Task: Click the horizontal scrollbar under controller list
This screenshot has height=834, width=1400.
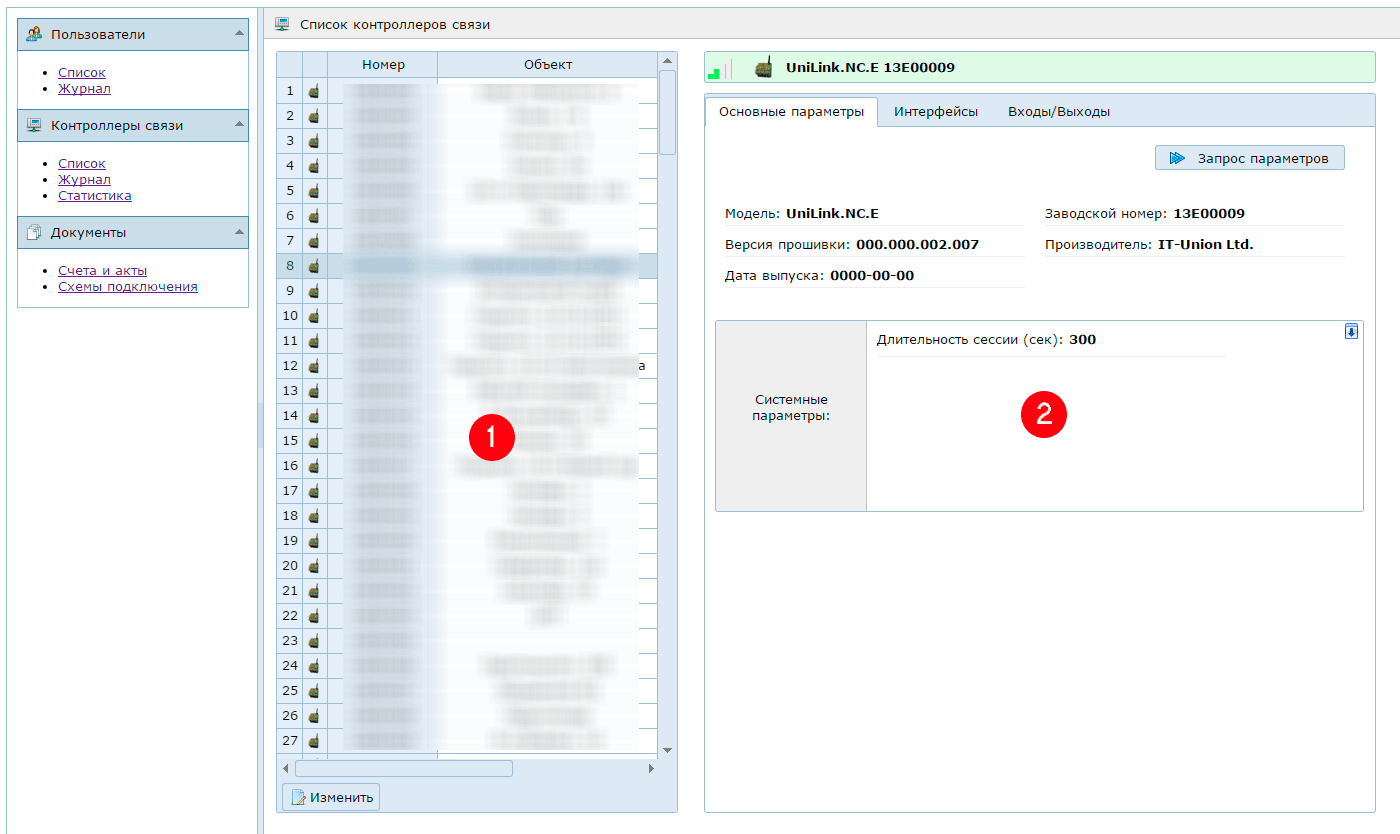Action: point(403,768)
